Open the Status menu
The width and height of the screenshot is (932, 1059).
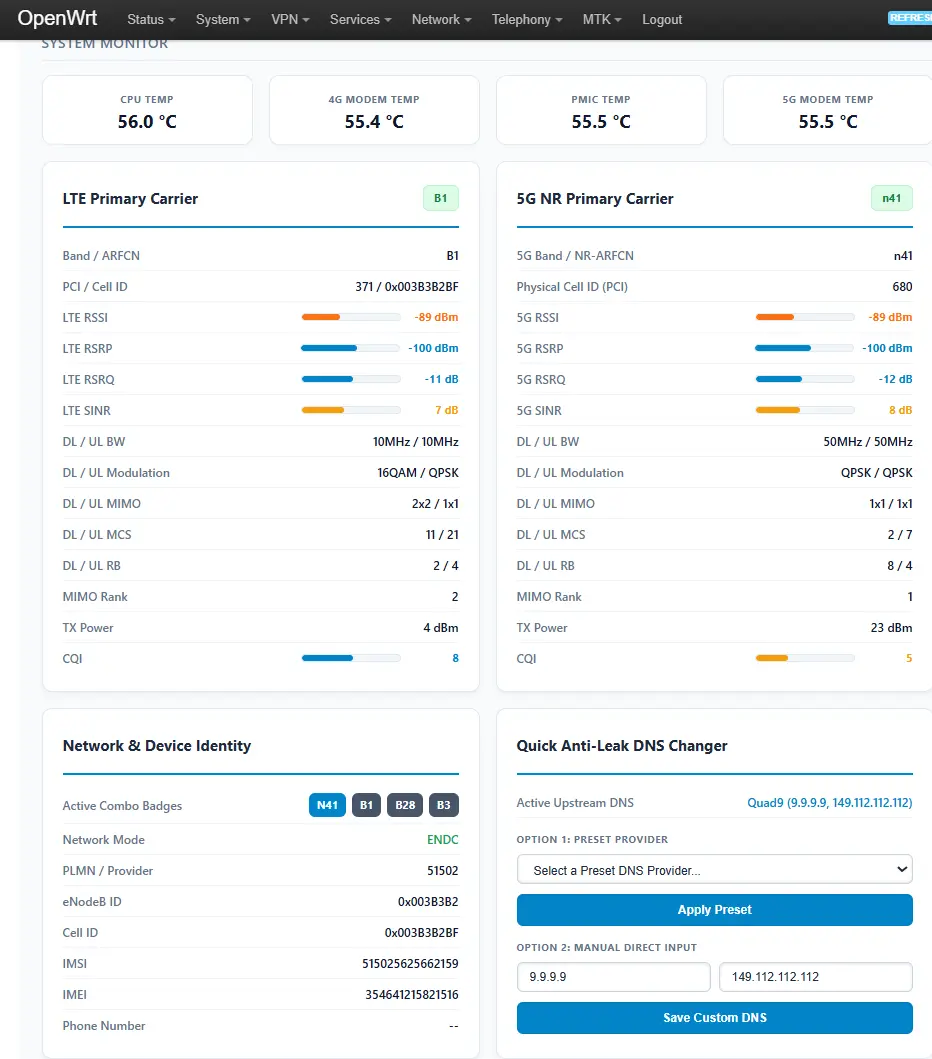pos(151,20)
